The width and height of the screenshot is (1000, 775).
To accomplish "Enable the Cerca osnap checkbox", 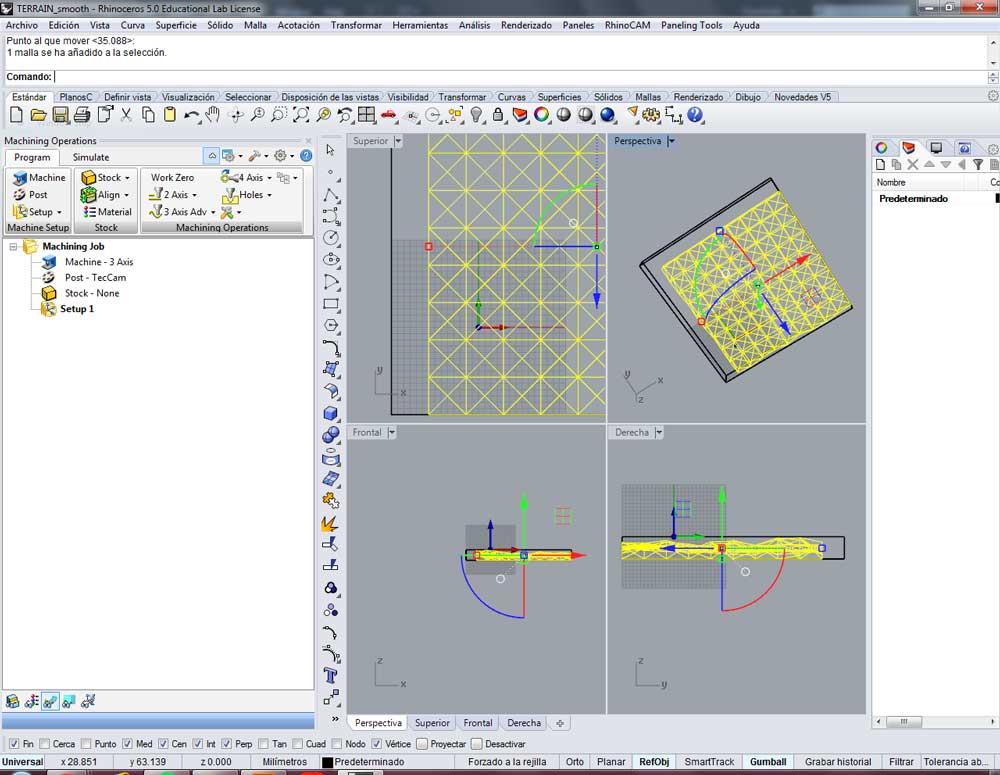I will (45, 744).
